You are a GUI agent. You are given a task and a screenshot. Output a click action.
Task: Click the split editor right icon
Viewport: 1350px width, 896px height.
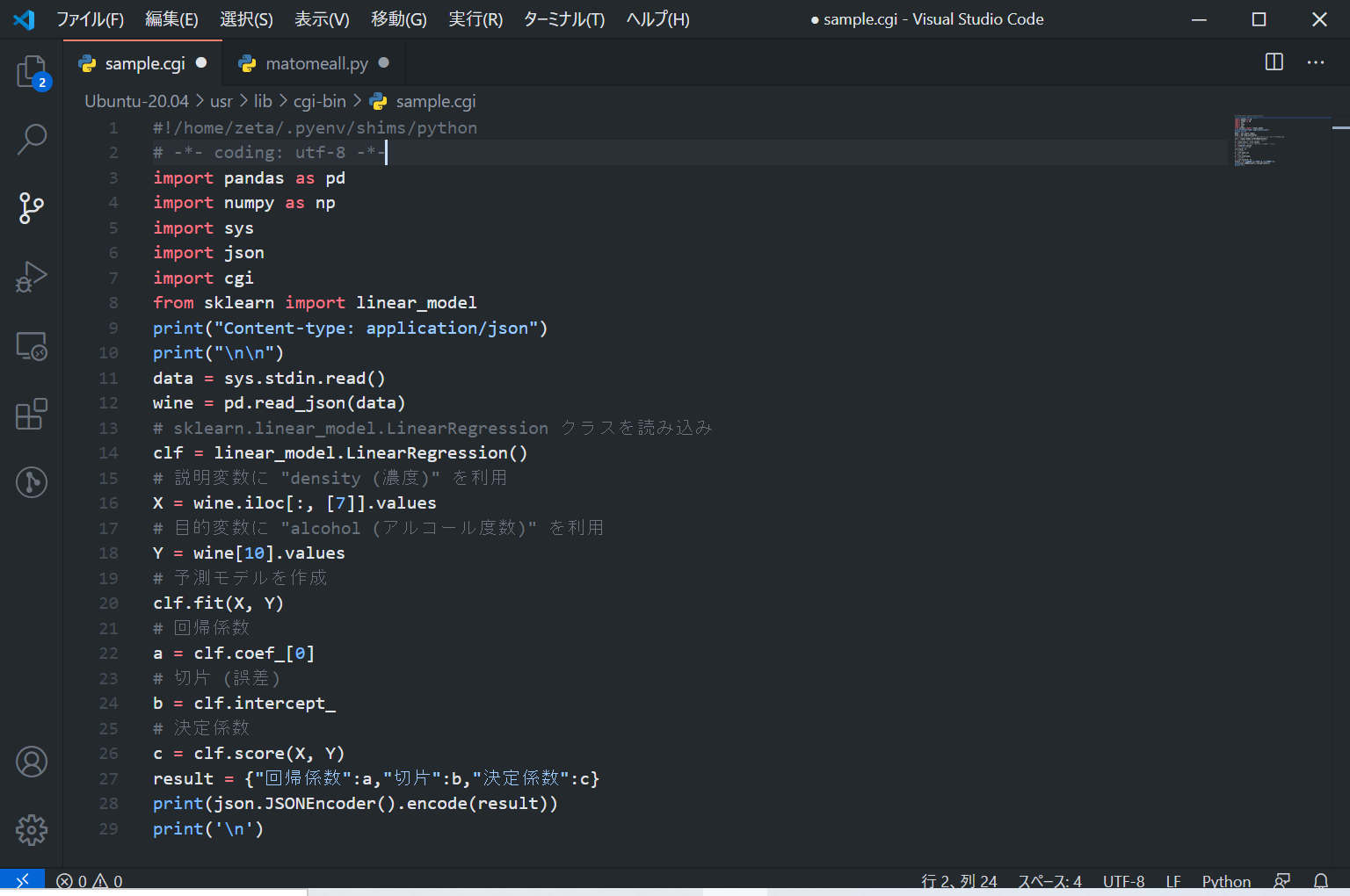(x=1274, y=62)
